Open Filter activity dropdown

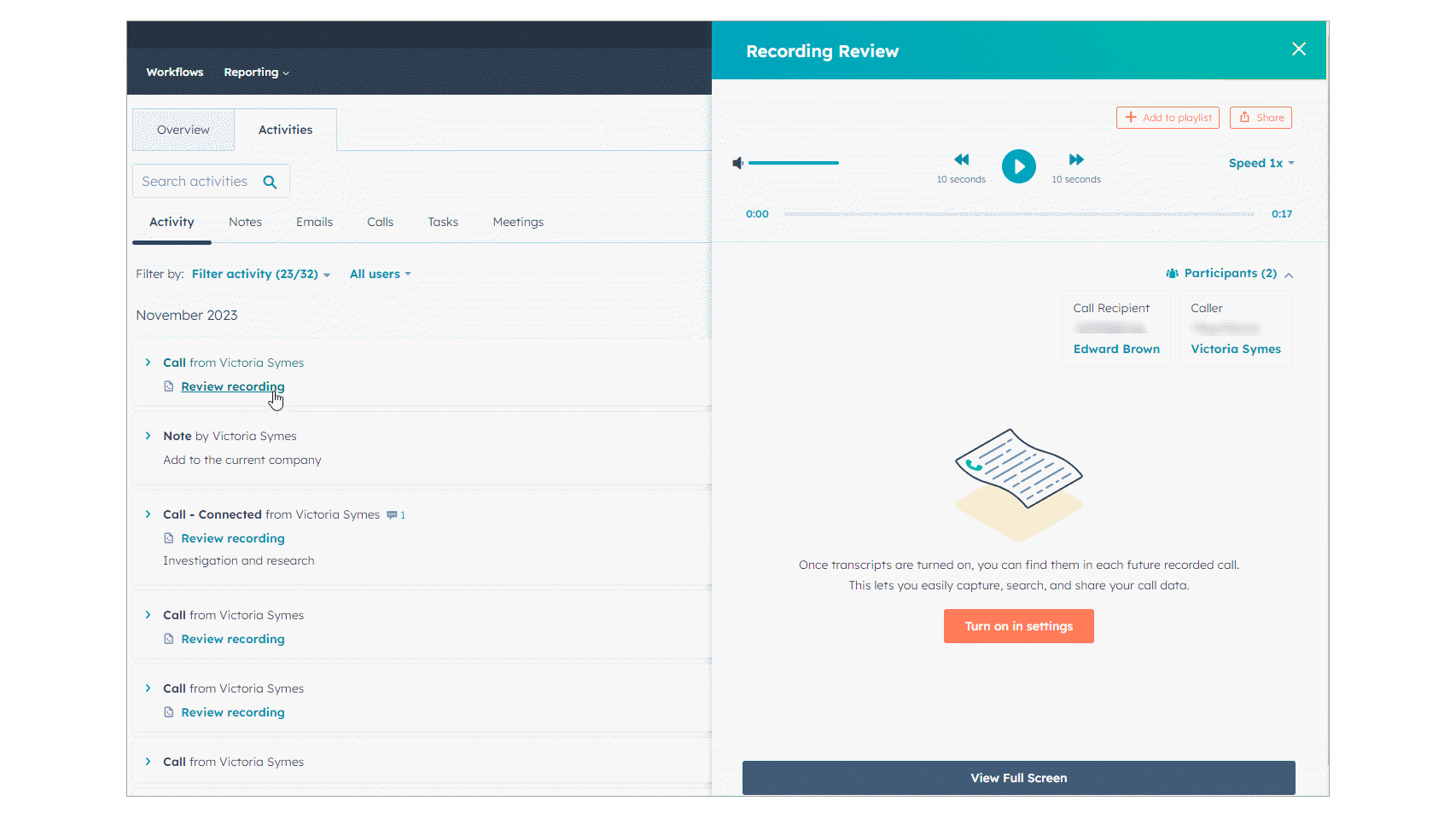(260, 274)
